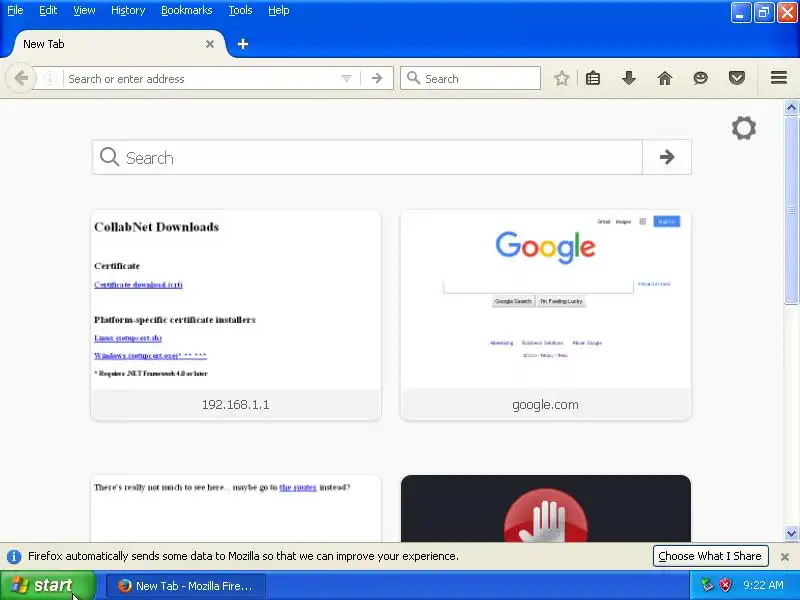Focus the new tab page Search field
The image size is (800, 600).
point(367,157)
